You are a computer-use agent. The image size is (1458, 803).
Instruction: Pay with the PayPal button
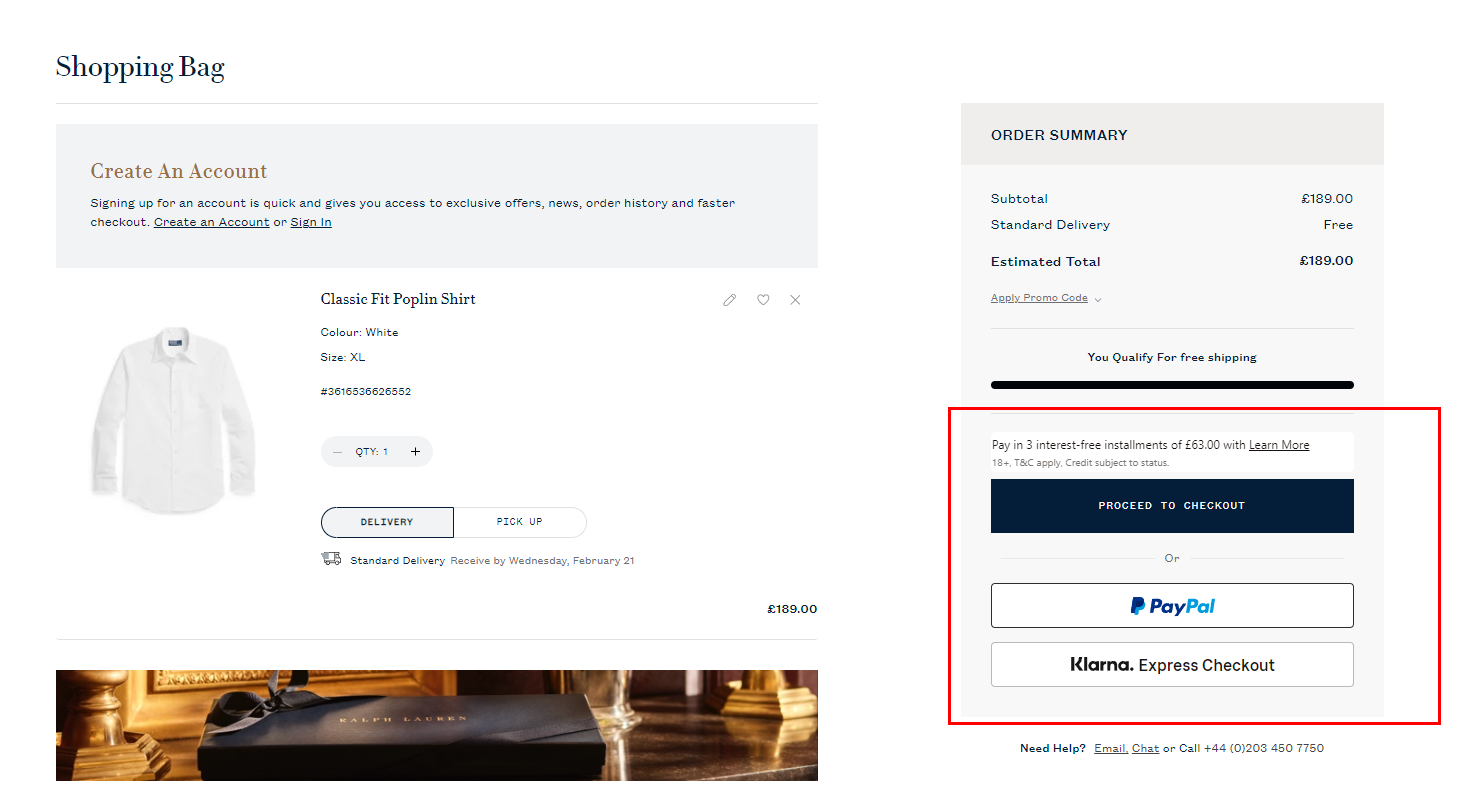click(1172, 606)
